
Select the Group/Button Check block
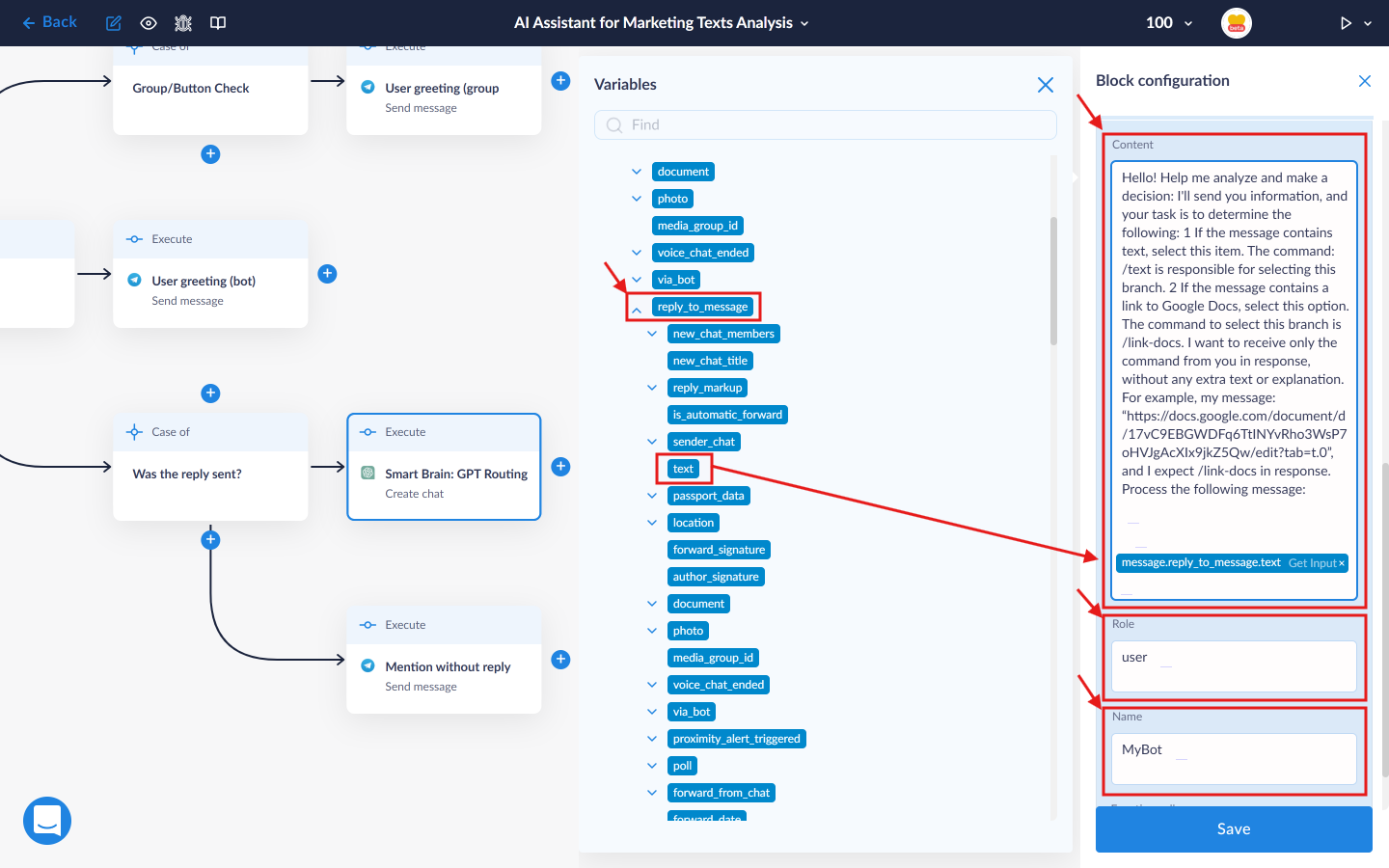click(x=210, y=92)
